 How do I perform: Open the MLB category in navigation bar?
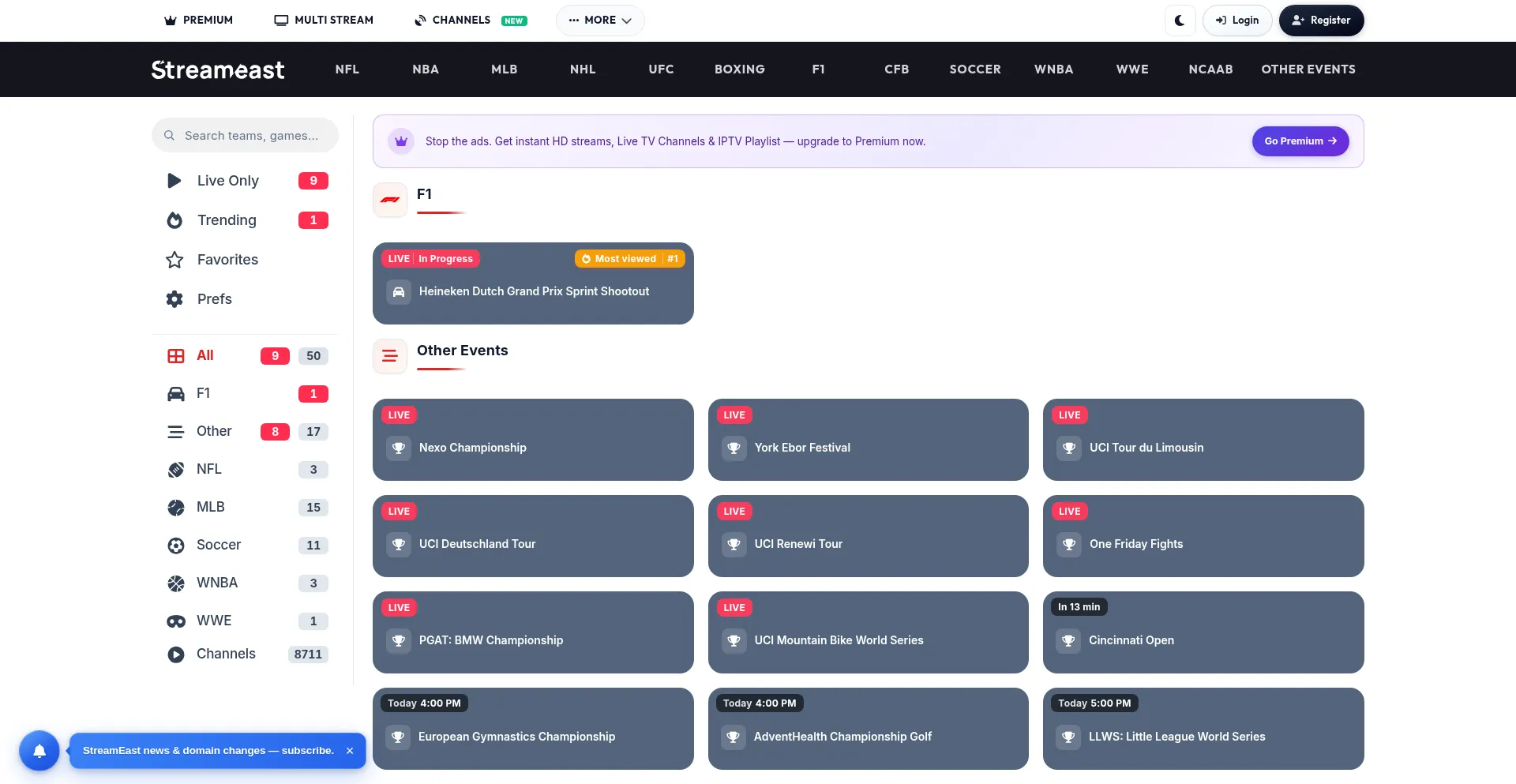(x=505, y=69)
